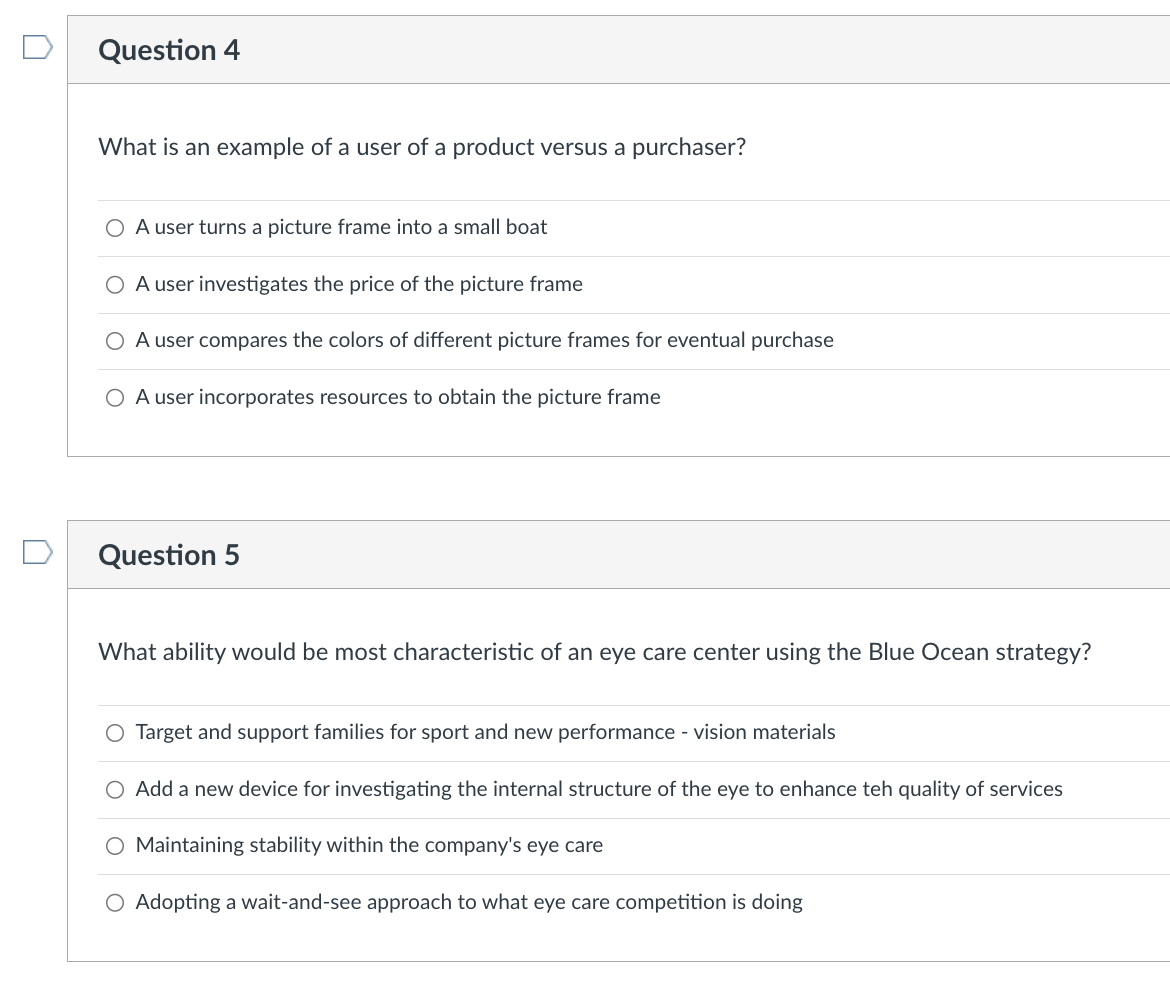Select 'Target and support families' option
1170x1002 pixels.
[115, 733]
